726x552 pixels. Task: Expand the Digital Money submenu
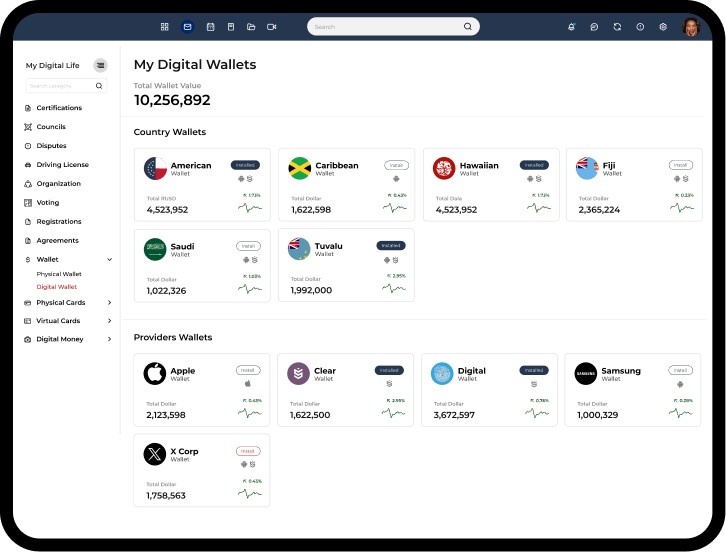109,340
